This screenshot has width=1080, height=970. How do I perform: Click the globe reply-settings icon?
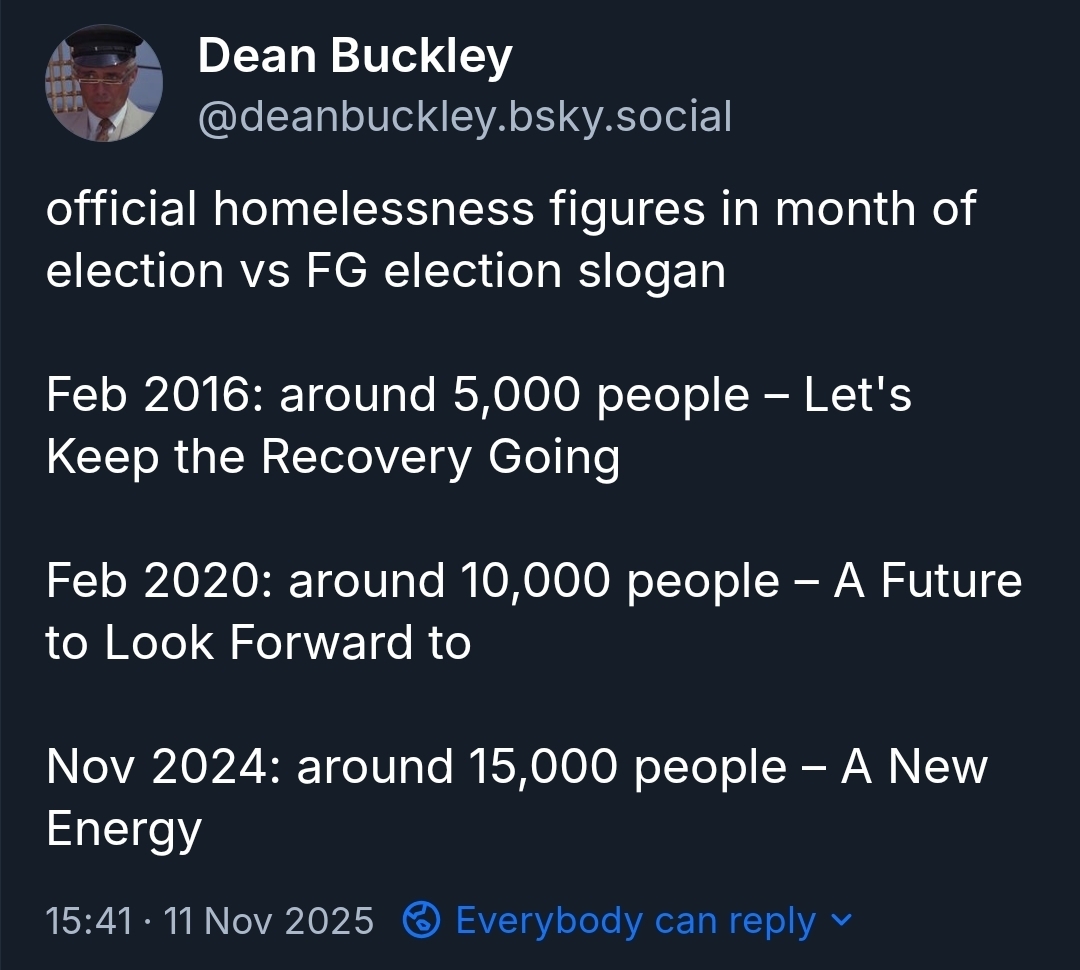(421, 920)
